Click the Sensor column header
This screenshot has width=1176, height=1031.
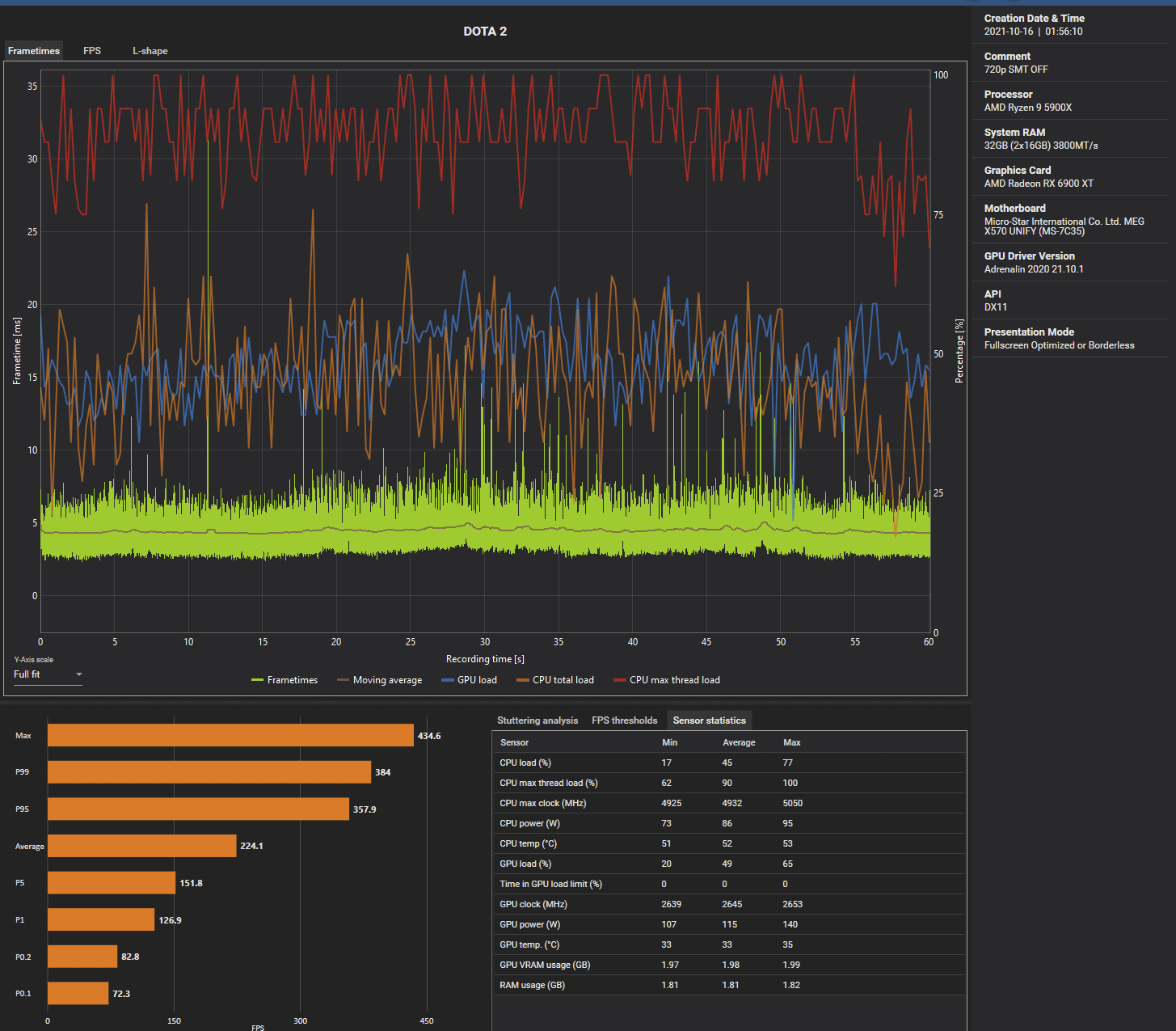point(514,742)
